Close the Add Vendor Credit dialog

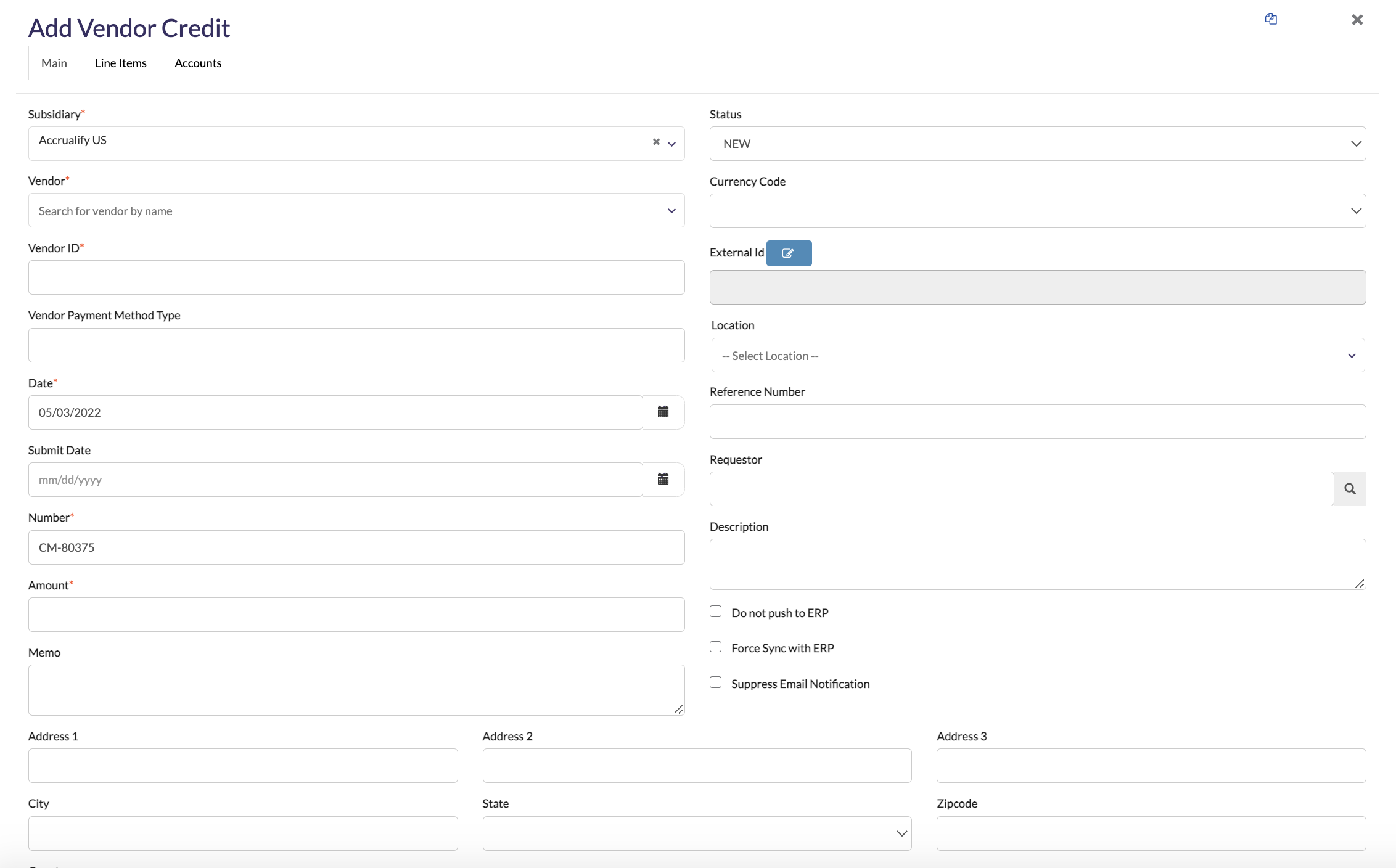click(x=1357, y=20)
